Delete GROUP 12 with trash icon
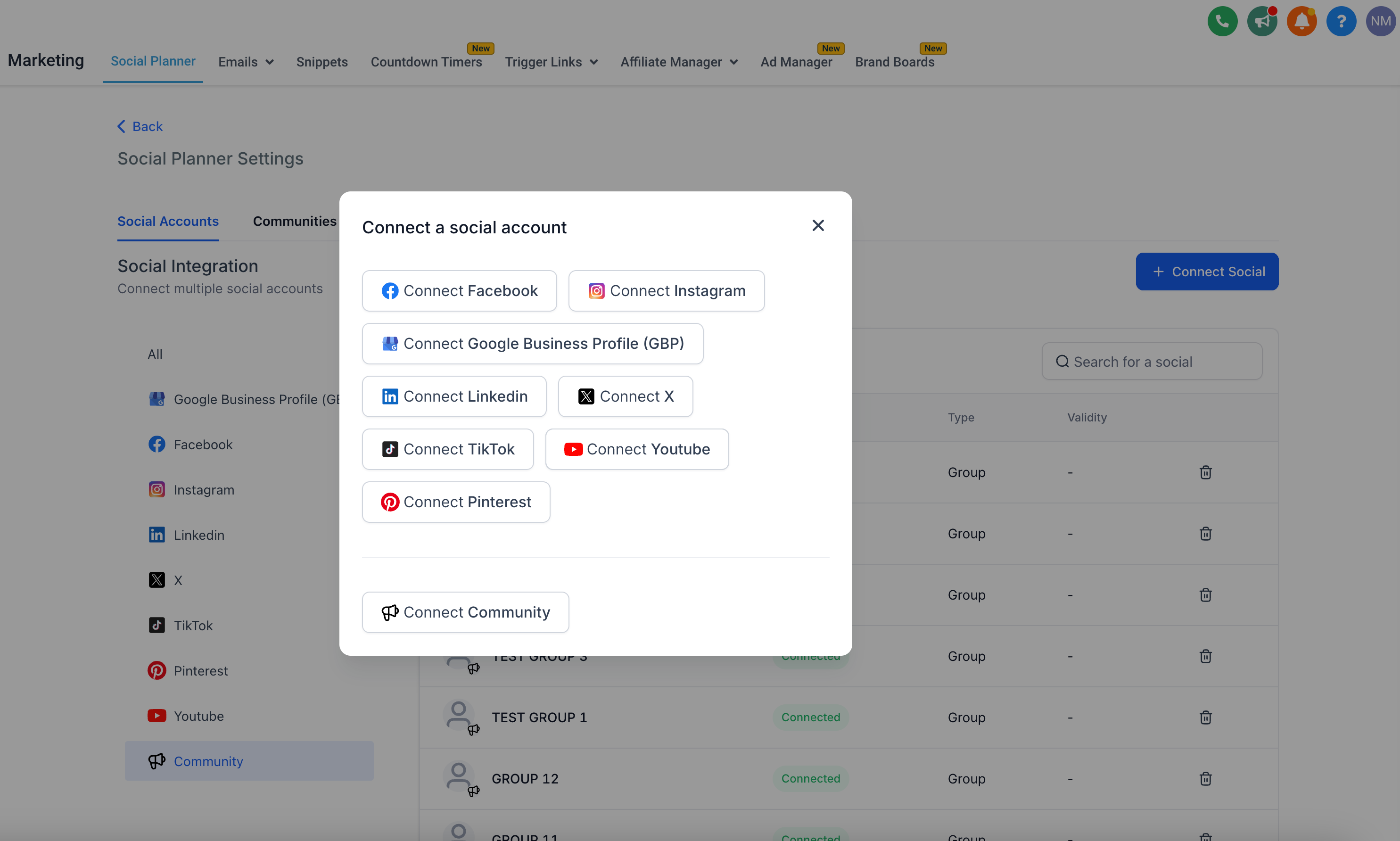Image resolution: width=1400 pixels, height=841 pixels. [x=1205, y=779]
